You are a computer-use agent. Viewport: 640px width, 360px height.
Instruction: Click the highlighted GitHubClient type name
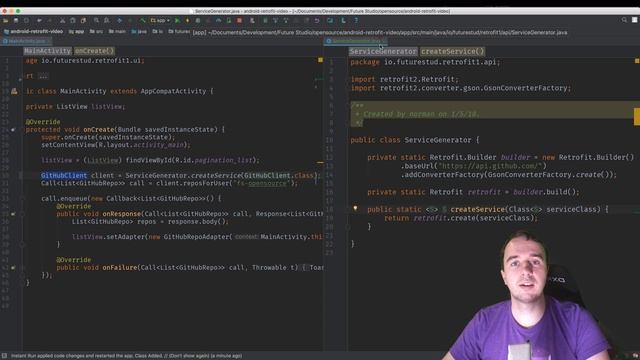pyautogui.click(x=64, y=176)
